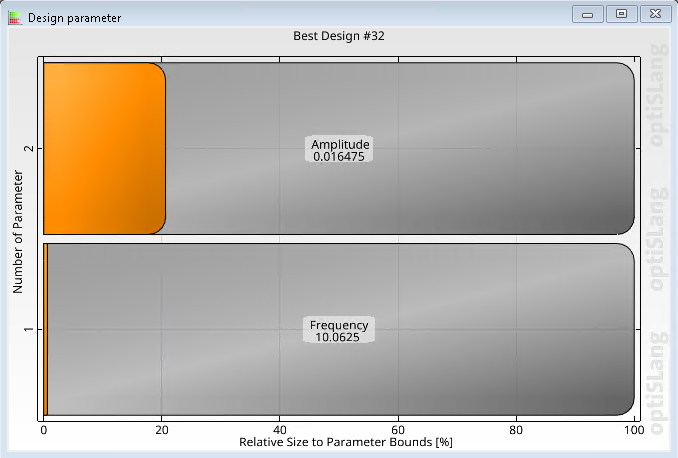This screenshot has width=678, height=458.
Task: Select the thin orange Frequency bar
Action: pos(45,330)
